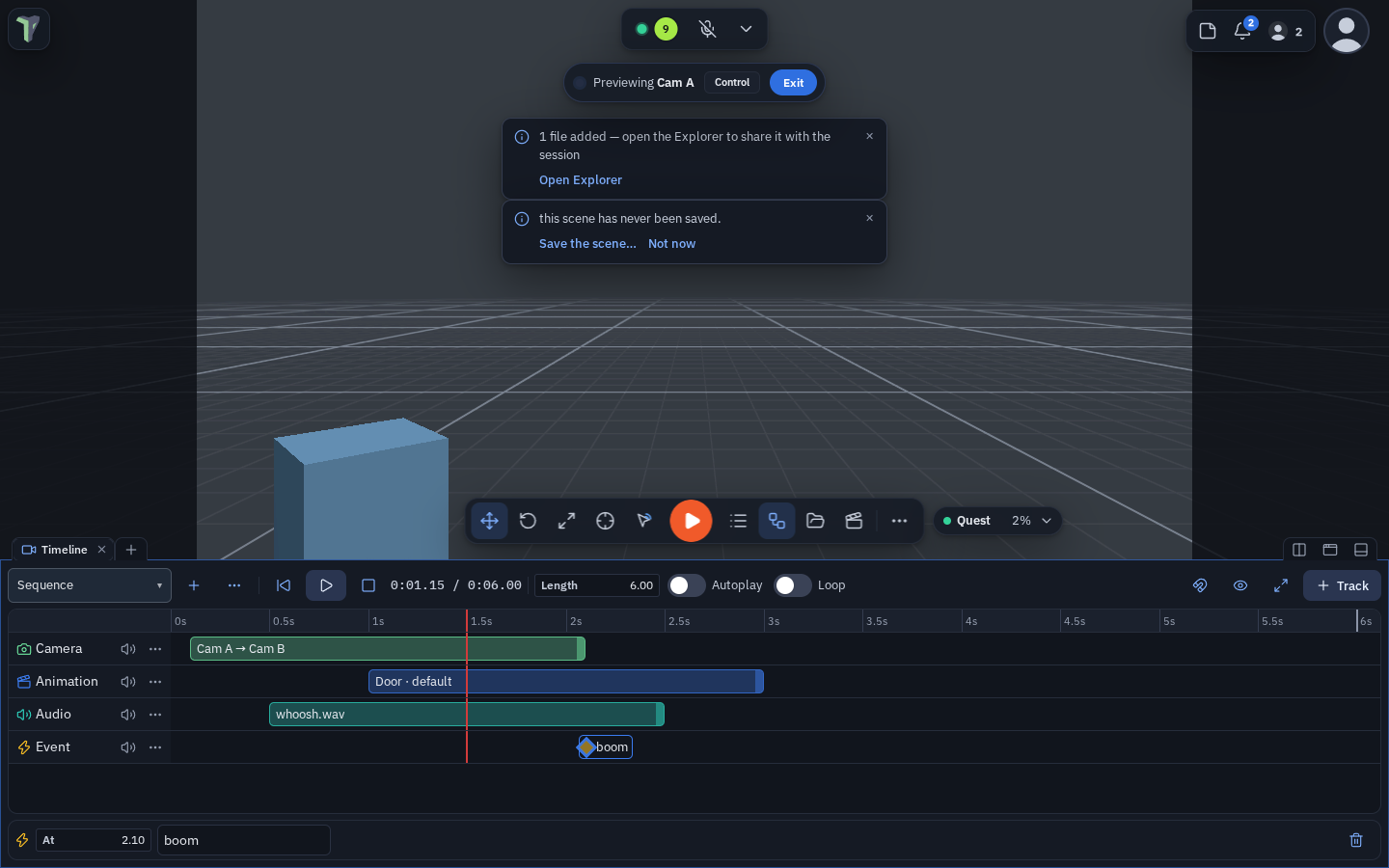
Task: Stop timeline playback
Action: [x=368, y=585]
